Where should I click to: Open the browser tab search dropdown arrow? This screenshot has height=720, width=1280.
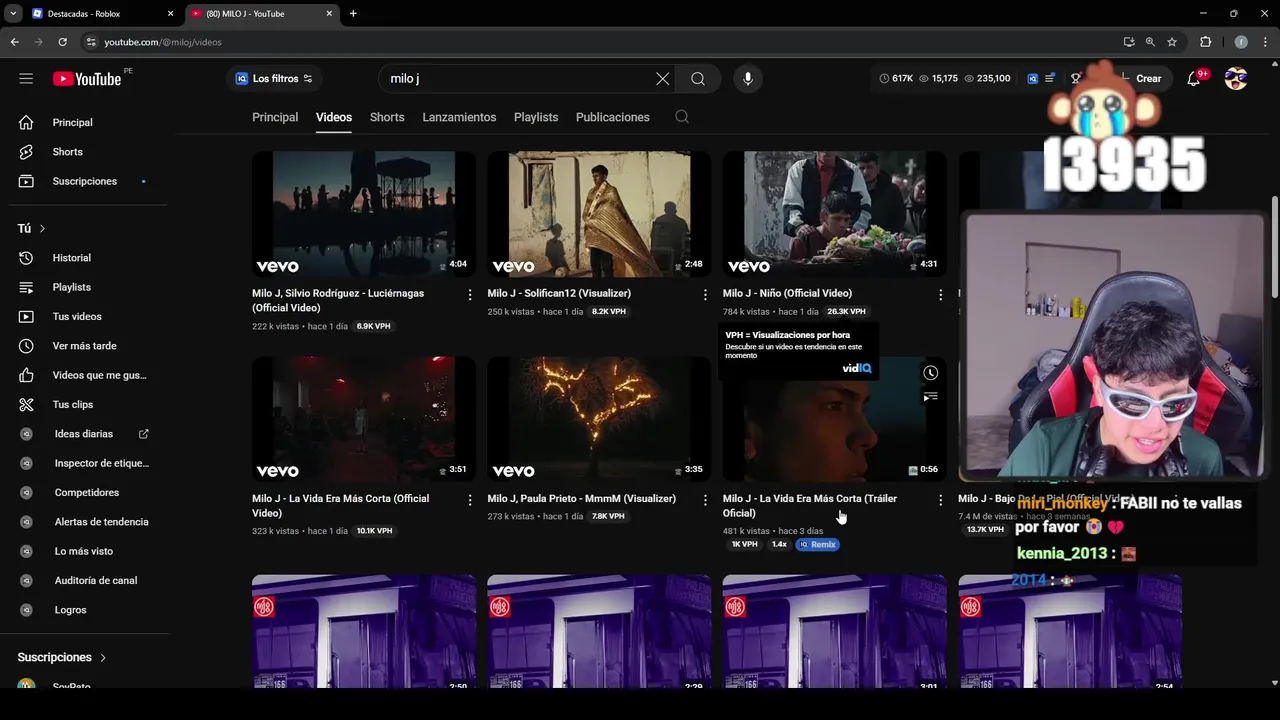[x=13, y=14]
